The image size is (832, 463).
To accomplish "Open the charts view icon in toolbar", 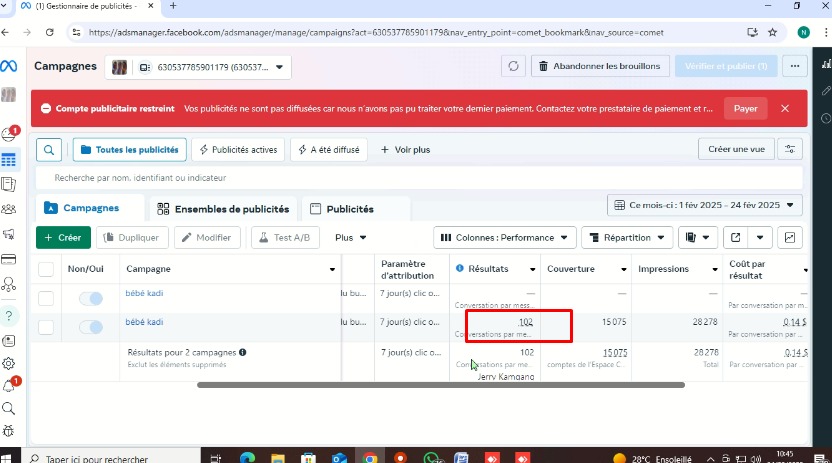I will 790,238.
